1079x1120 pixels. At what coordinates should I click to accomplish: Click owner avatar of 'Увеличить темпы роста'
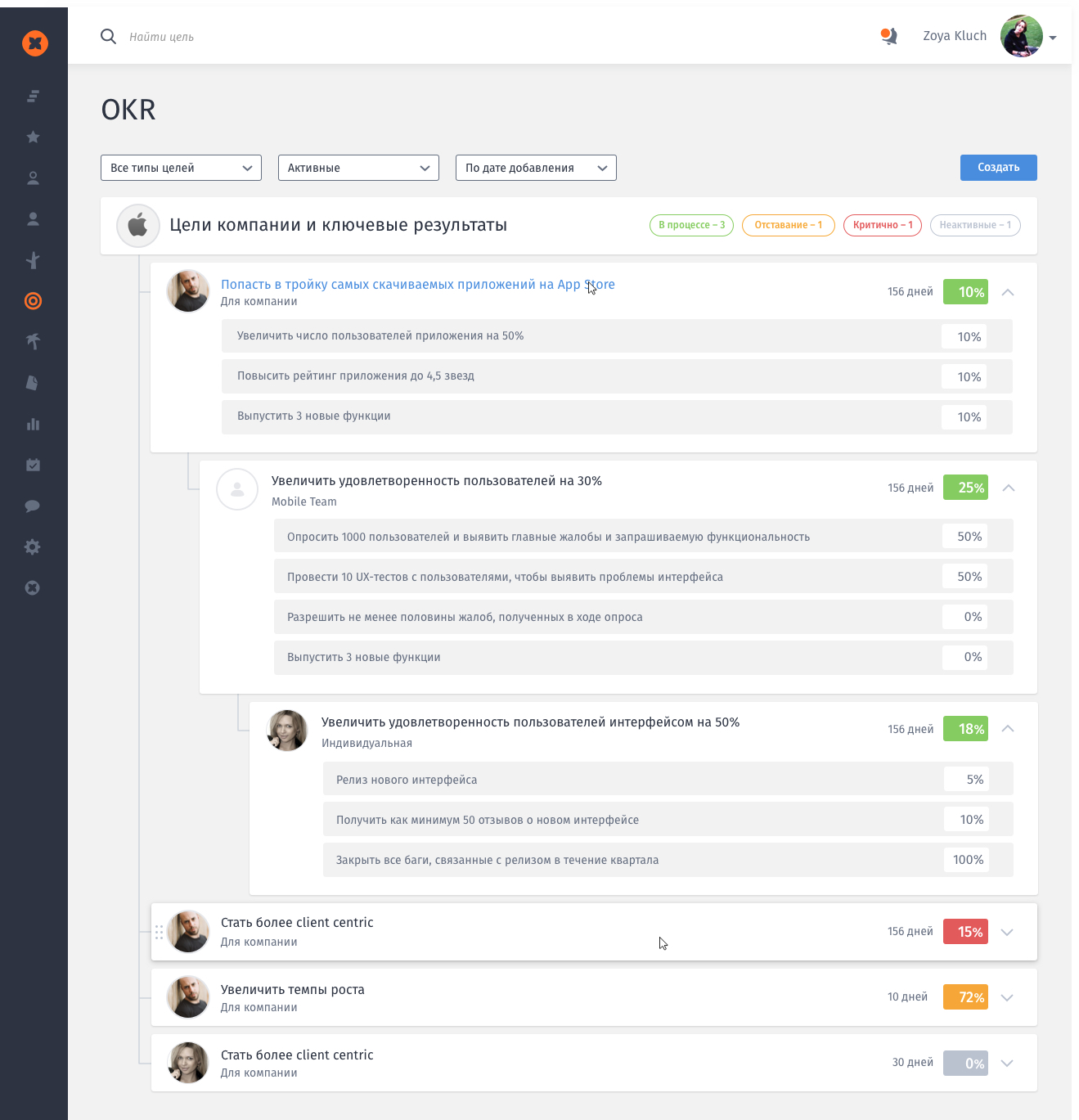pyautogui.click(x=188, y=997)
